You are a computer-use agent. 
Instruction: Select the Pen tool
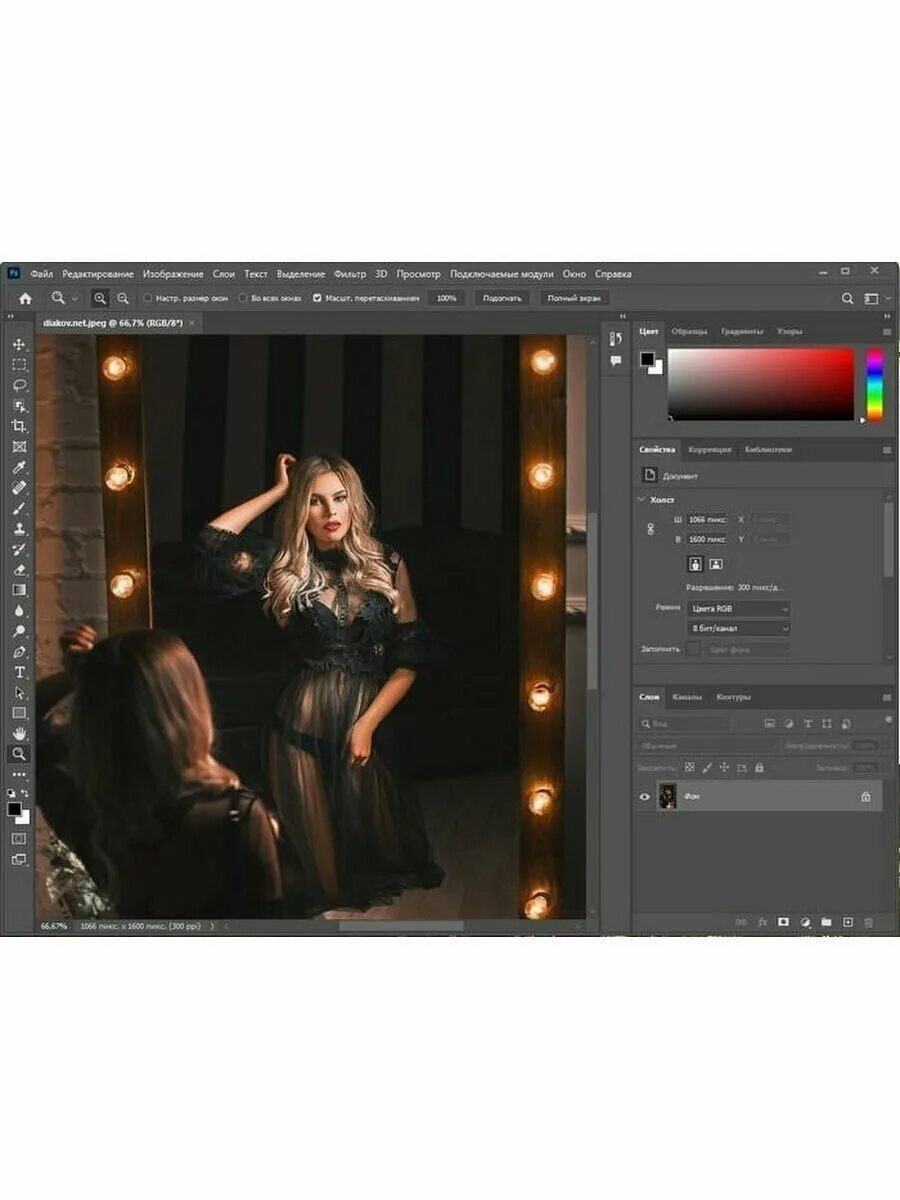19,651
